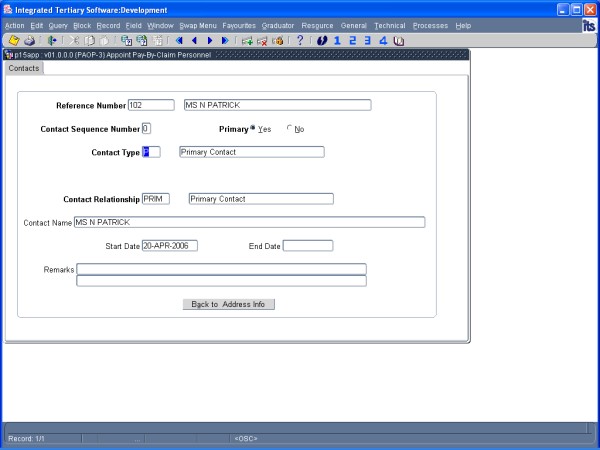Go to next record with single-right arrow
600x450 pixels.
pyautogui.click(x=210, y=40)
